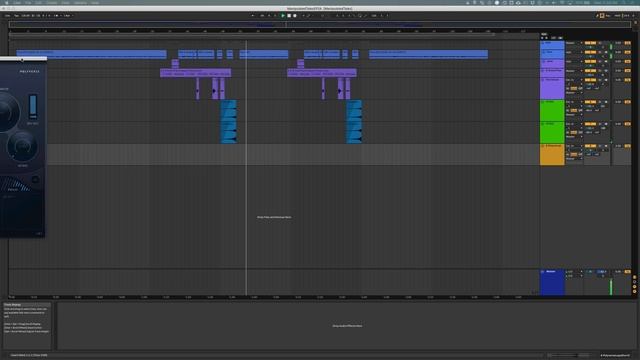Set the tall purple track's monitor to Auto

point(574,88)
